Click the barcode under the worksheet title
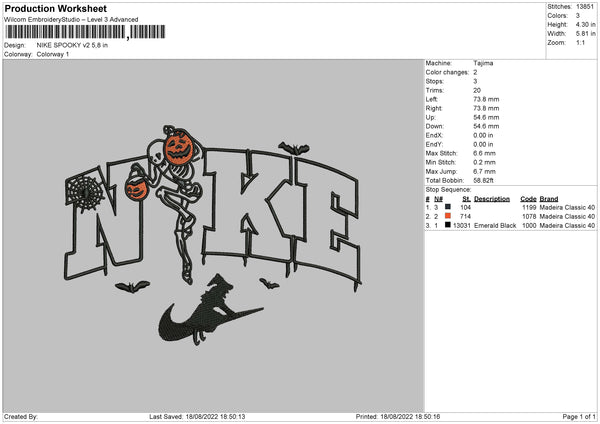Viewport: 600px width, 424px height. click(85, 32)
